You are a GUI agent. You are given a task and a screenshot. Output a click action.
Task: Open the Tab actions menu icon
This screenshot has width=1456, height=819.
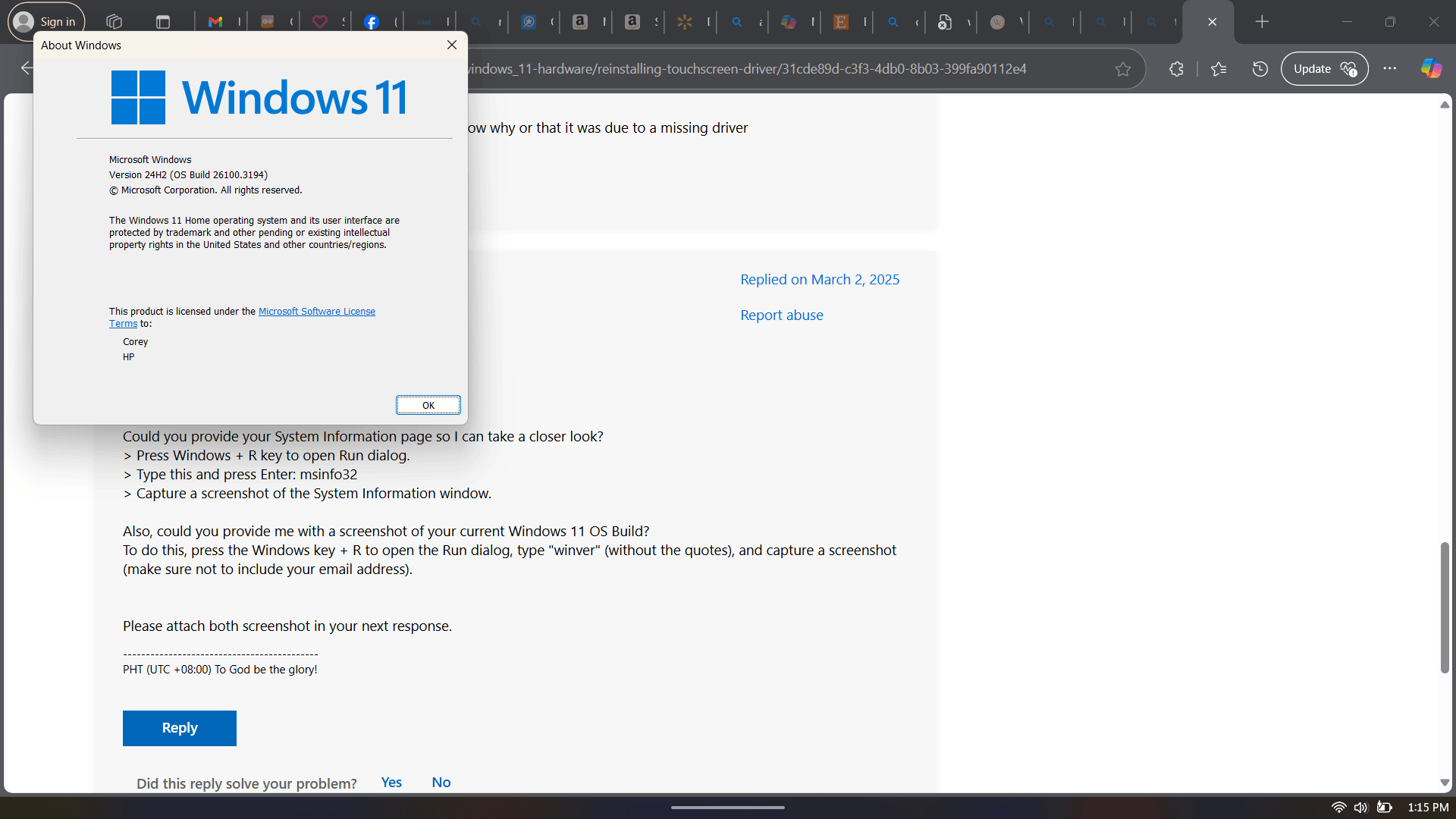[163, 22]
